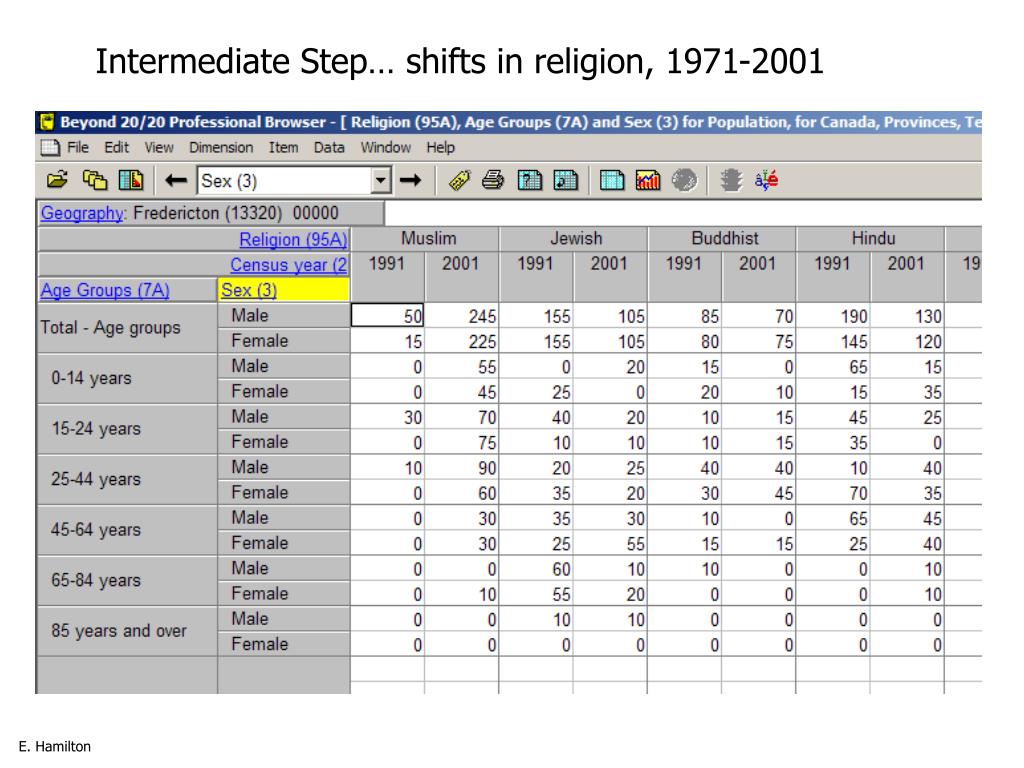Open the File menu
The height and width of the screenshot is (768, 1024).
[78, 148]
